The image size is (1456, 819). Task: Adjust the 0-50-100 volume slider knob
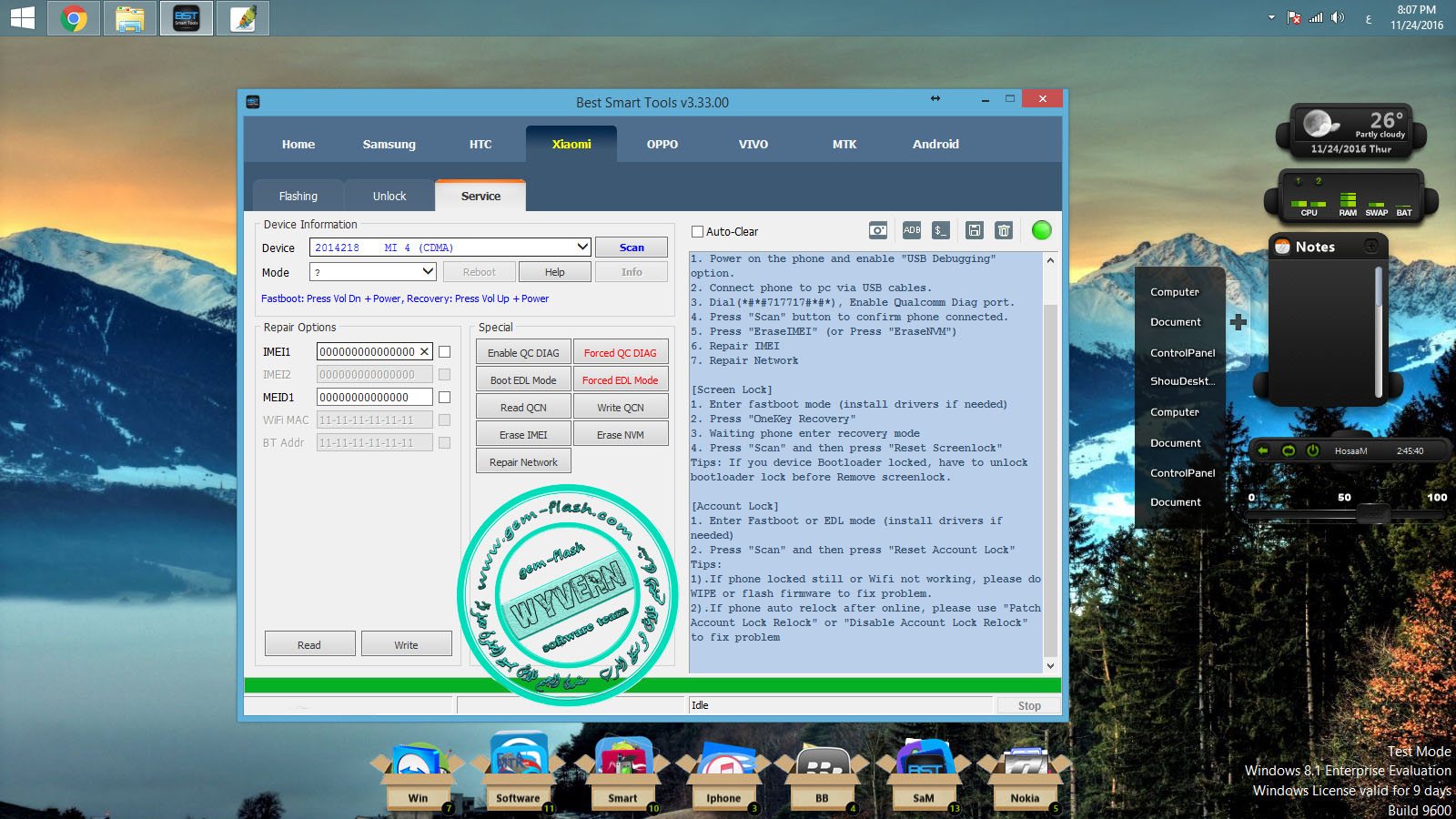point(1372,514)
